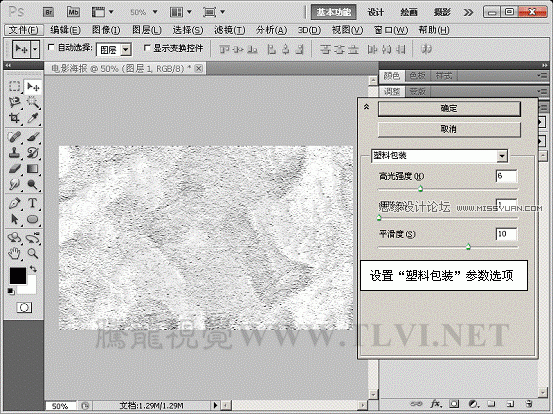The image size is (553, 414).
Task: Swap foreground and background colors
Action: coord(33,269)
